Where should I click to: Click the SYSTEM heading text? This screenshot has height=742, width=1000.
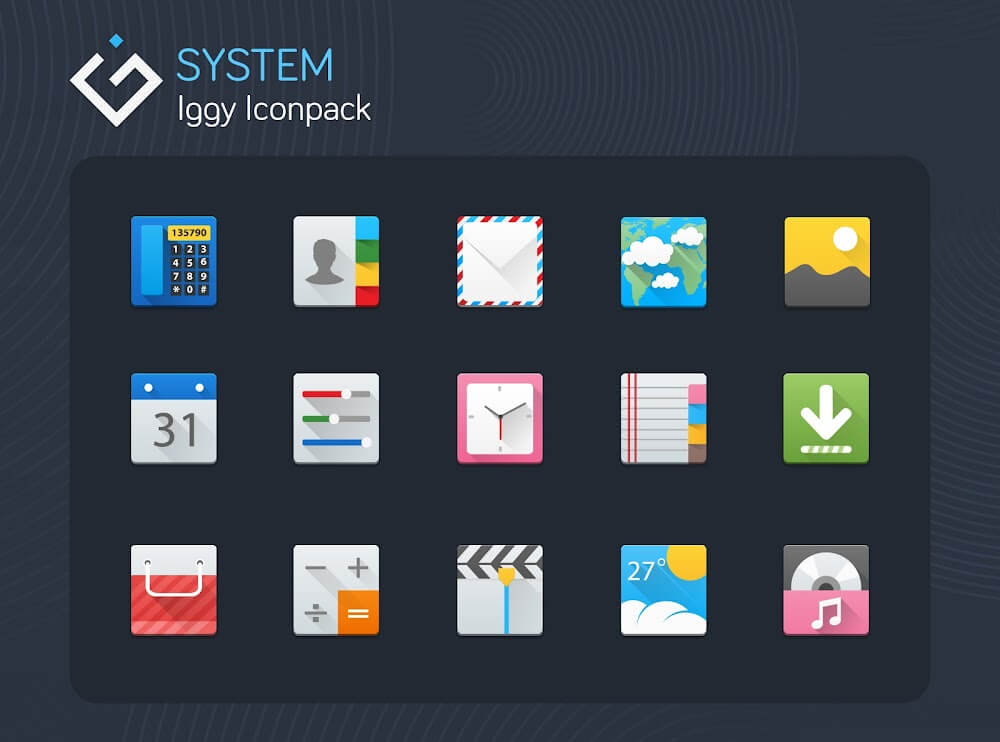pyautogui.click(x=254, y=66)
